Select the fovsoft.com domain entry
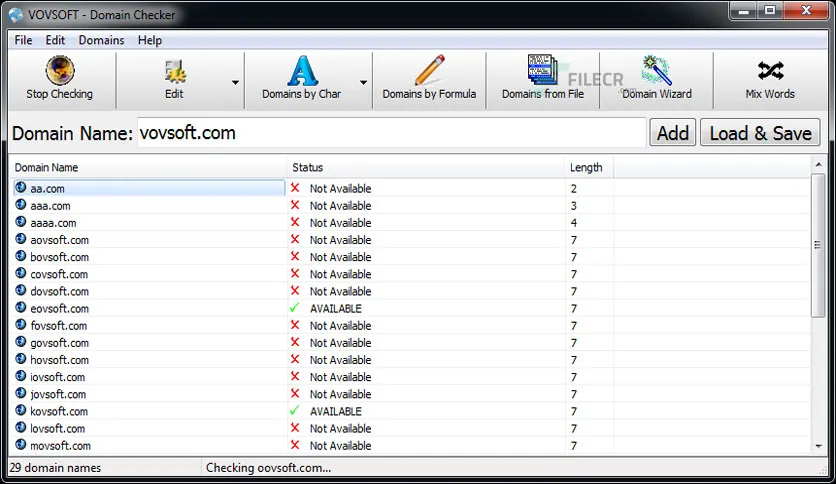The height and width of the screenshot is (484, 836). 58,325
